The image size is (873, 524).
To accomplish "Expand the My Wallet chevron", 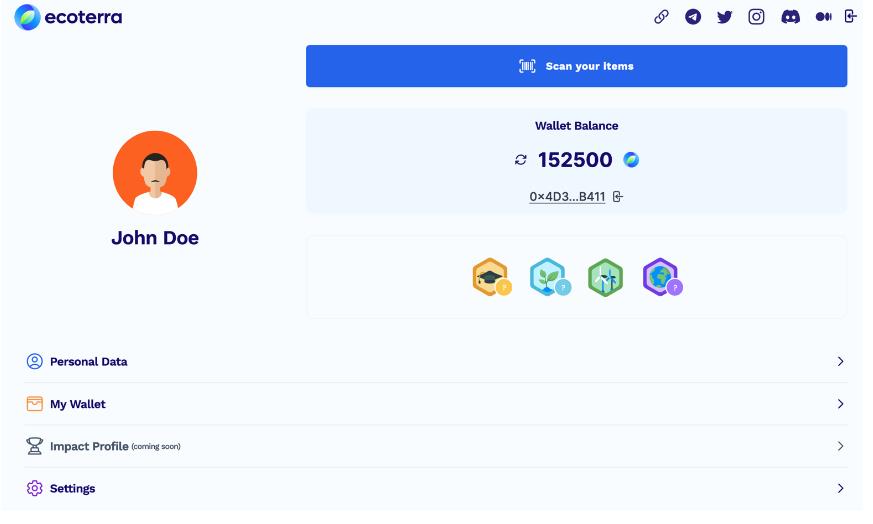I will (840, 404).
